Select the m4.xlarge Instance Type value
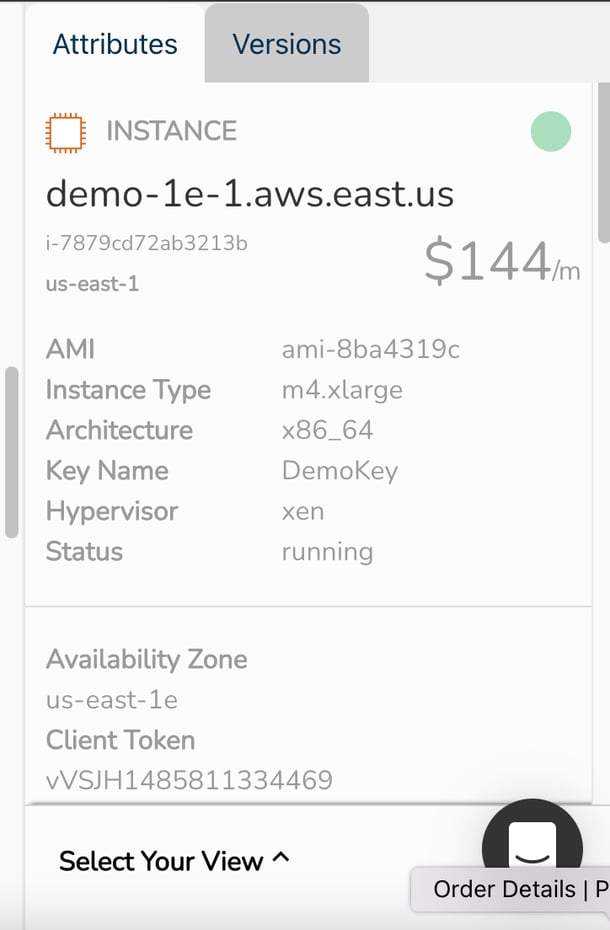This screenshot has width=610, height=930. 342,390
